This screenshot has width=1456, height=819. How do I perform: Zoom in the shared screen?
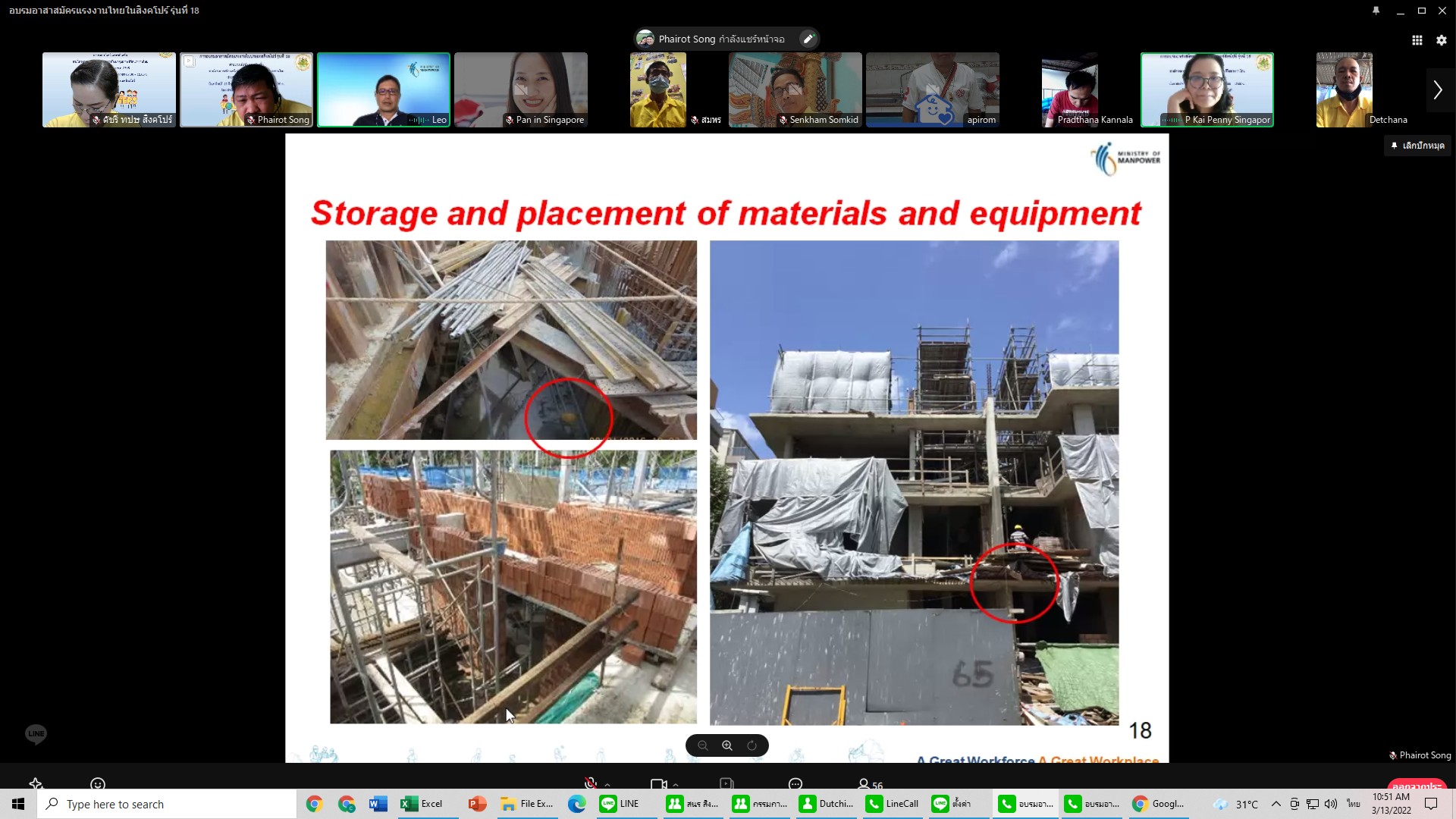click(727, 745)
